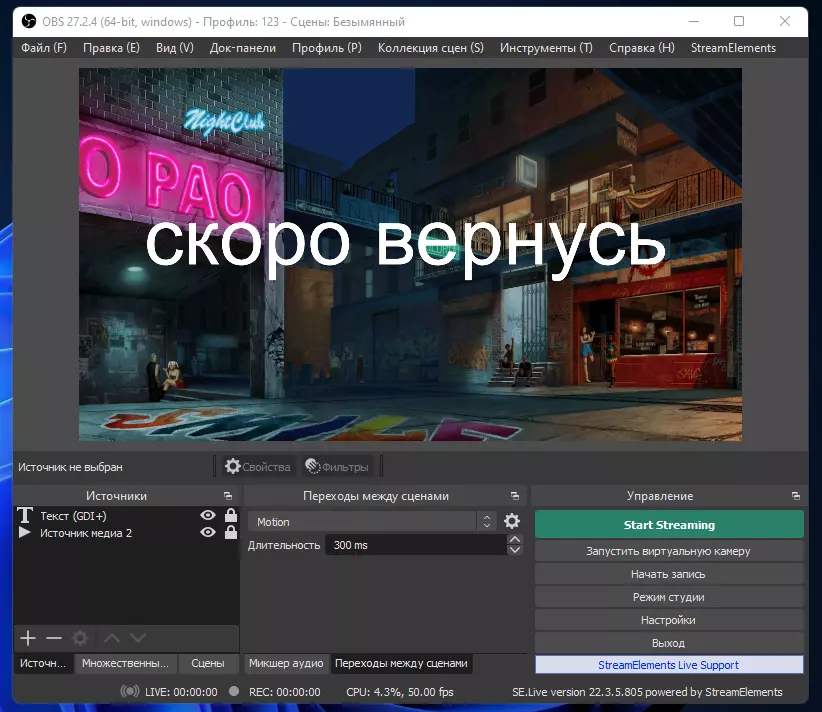Click the Start Streaming button
Image resolution: width=822 pixels, height=712 pixels.
[x=669, y=525]
